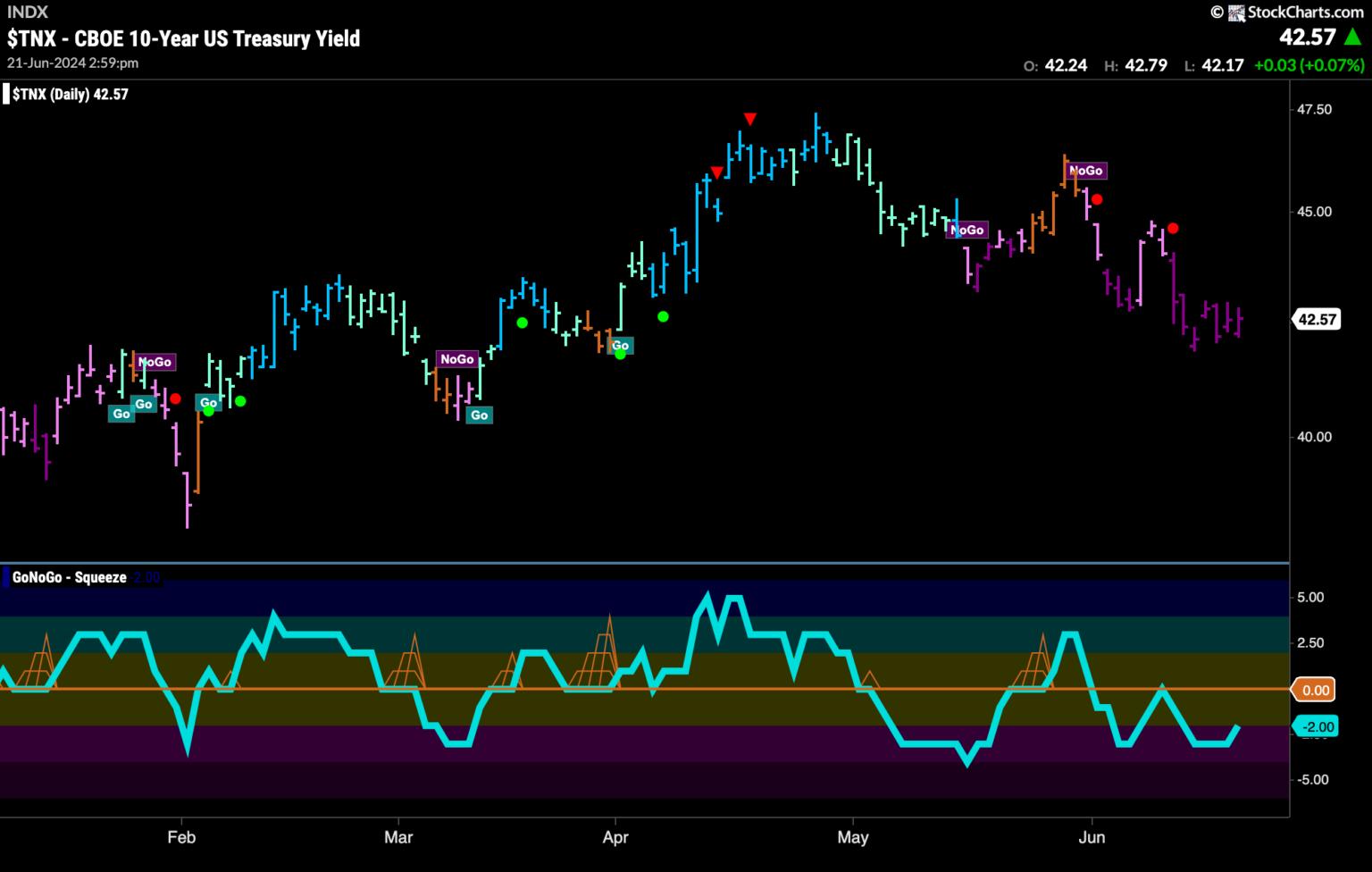The height and width of the screenshot is (872, 1372).
Task: Click the topmost red down-triangle marker
Action: point(750,119)
